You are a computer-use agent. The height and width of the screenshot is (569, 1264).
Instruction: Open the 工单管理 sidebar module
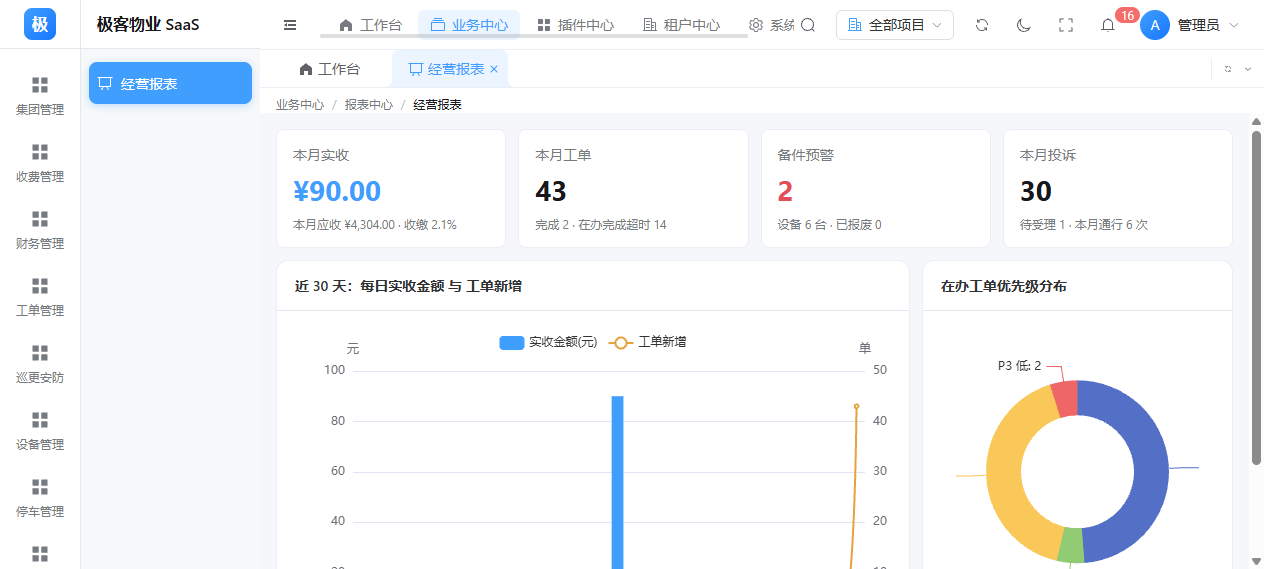tap(40, 298)
